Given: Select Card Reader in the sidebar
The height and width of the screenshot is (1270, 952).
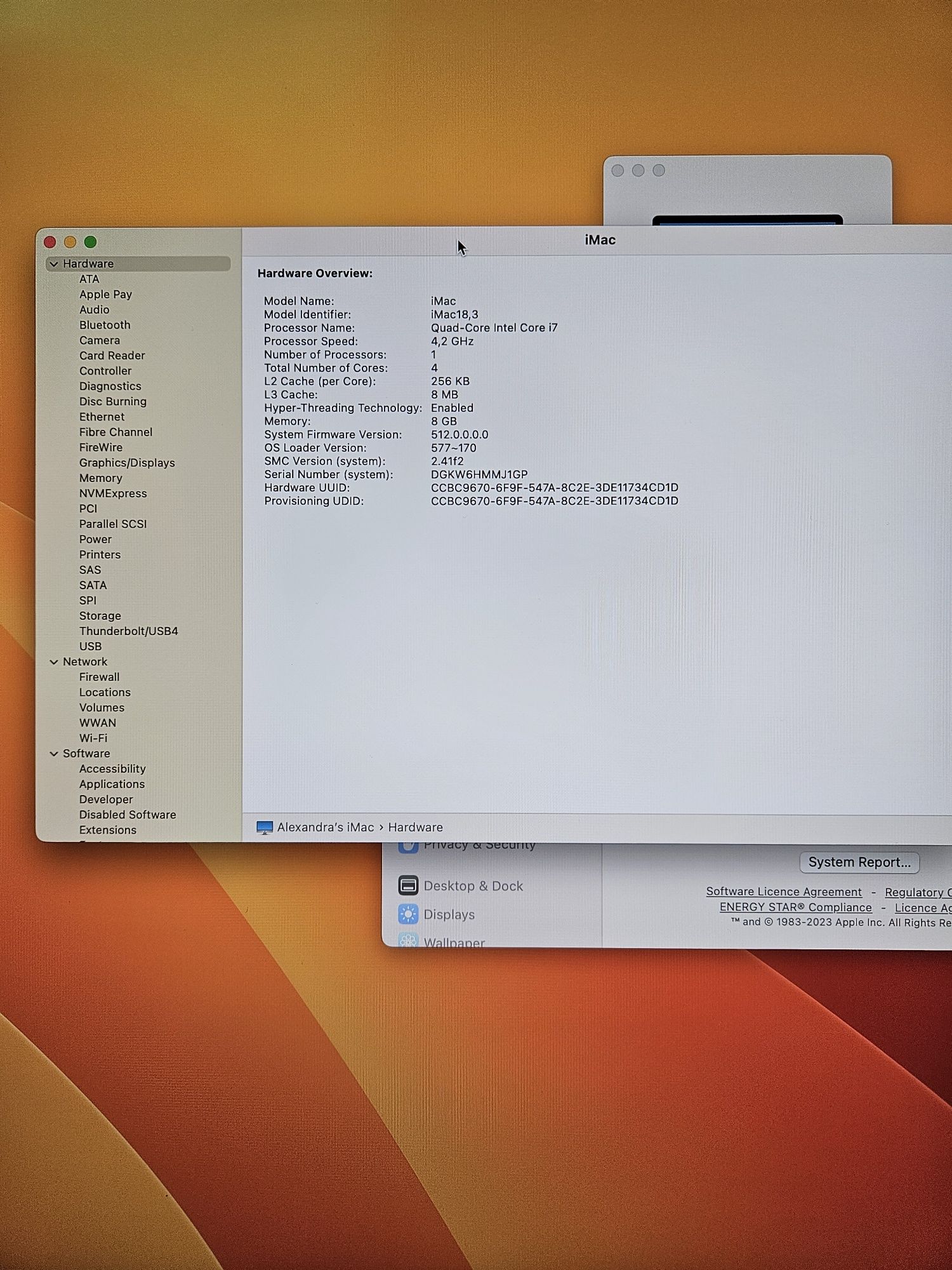Looking at the screenshot, I should (112, 356).
